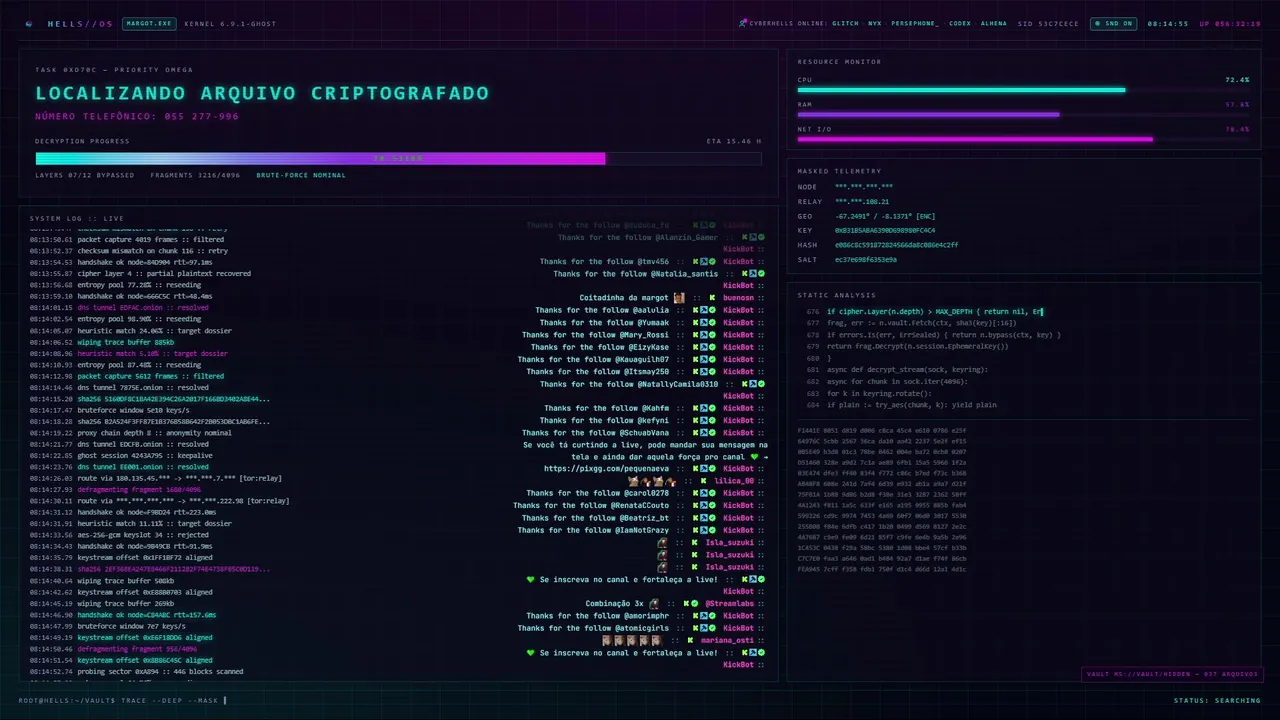Viewport: 1280px width, 720px height.
Task: Click the STATUS: SEARCHING indicator
Action: (1217, 700)
